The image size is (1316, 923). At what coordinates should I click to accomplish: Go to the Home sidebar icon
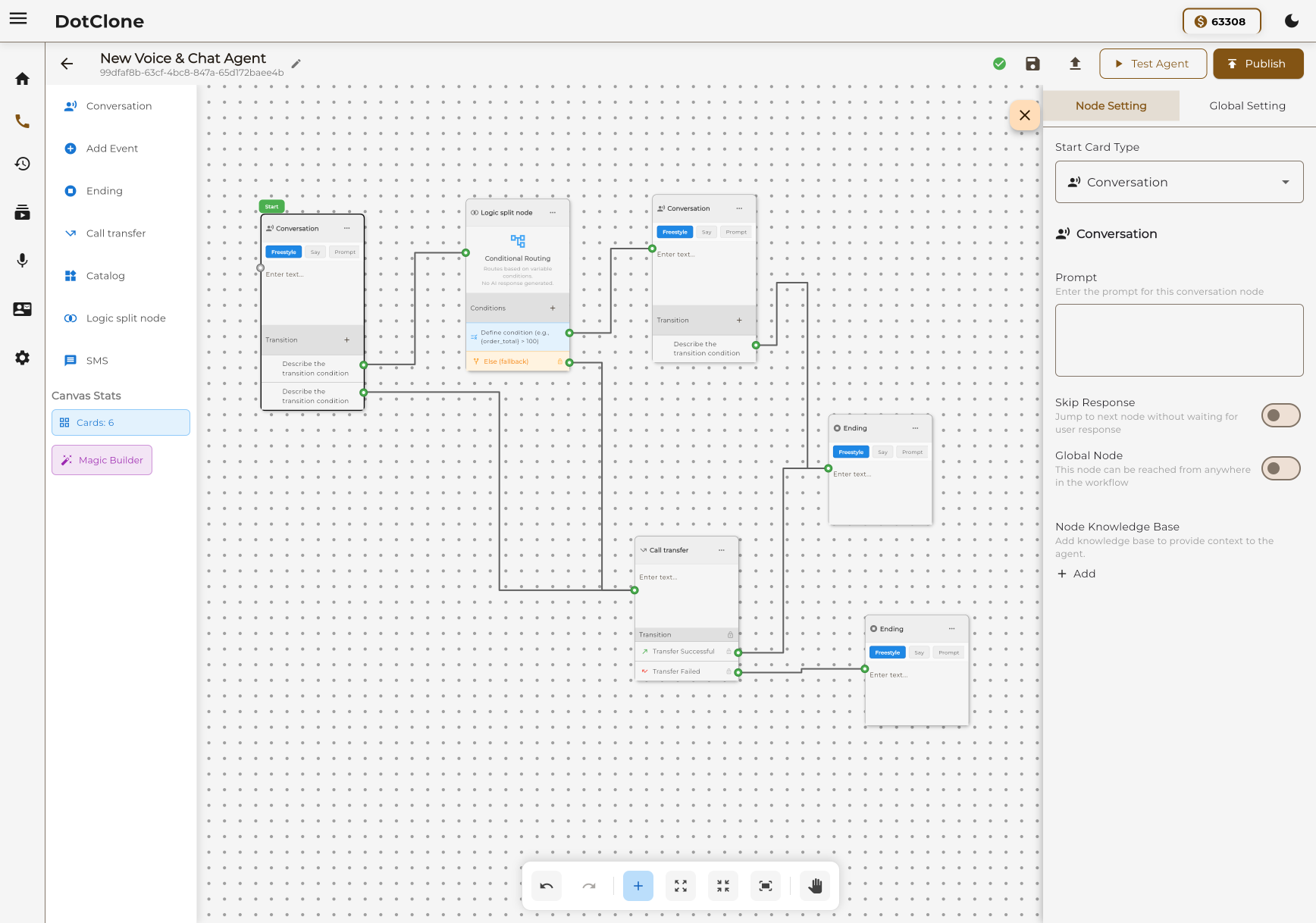click(x=23, y=79)
